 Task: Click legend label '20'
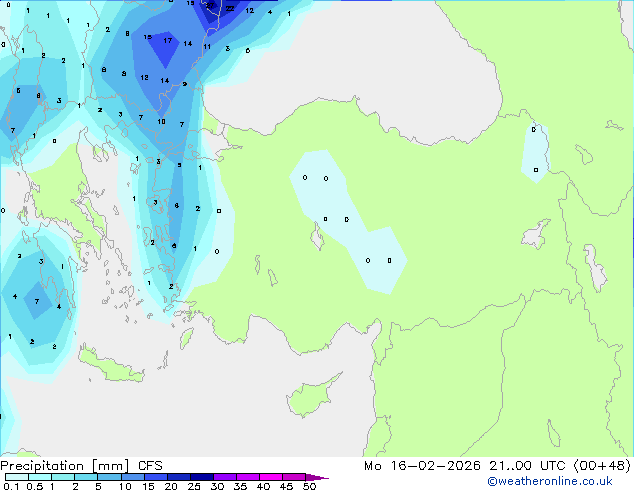click(171, 486)
